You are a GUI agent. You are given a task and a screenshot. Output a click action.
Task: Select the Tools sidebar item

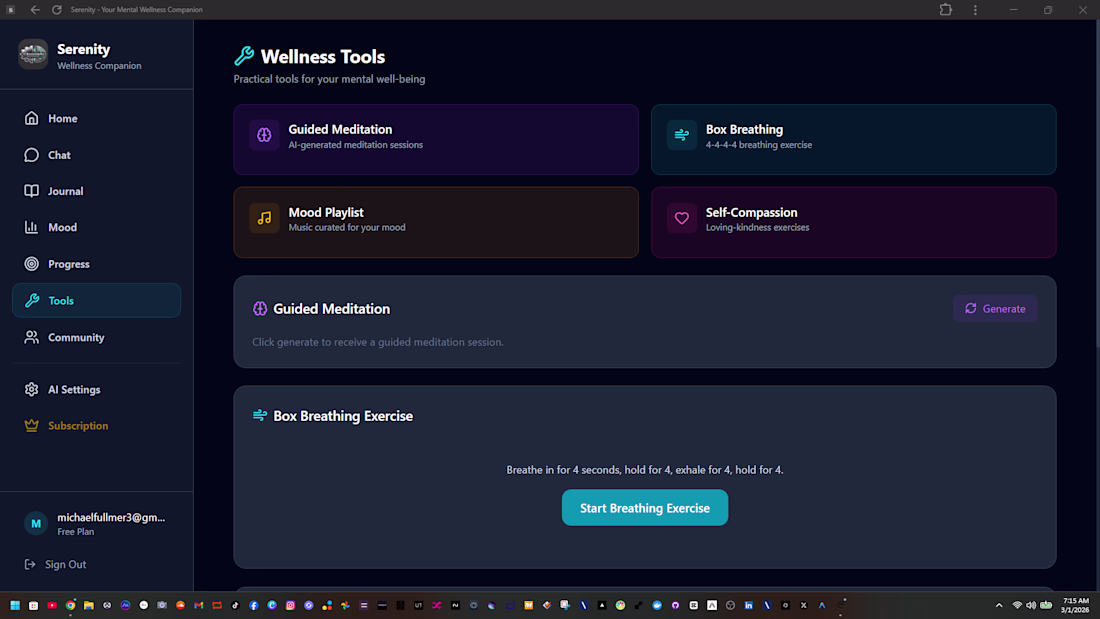click(96, 300)
